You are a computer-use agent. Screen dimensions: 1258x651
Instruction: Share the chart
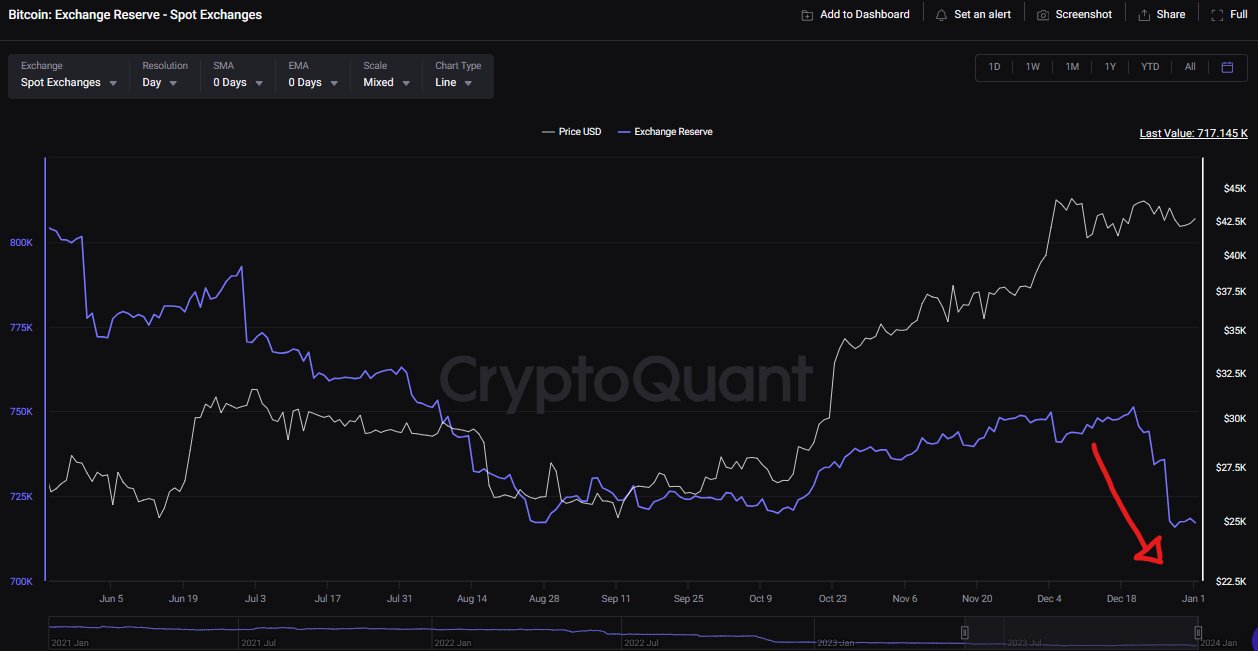click(x=1161, y=15)
